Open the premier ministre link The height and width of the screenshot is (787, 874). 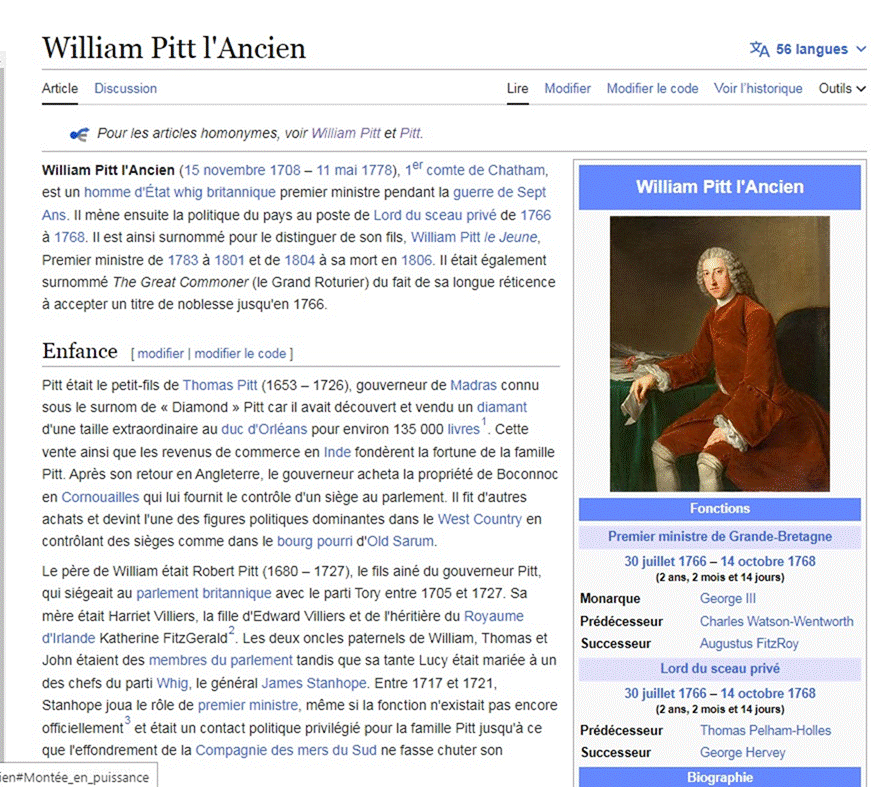[x=248, y=706]
